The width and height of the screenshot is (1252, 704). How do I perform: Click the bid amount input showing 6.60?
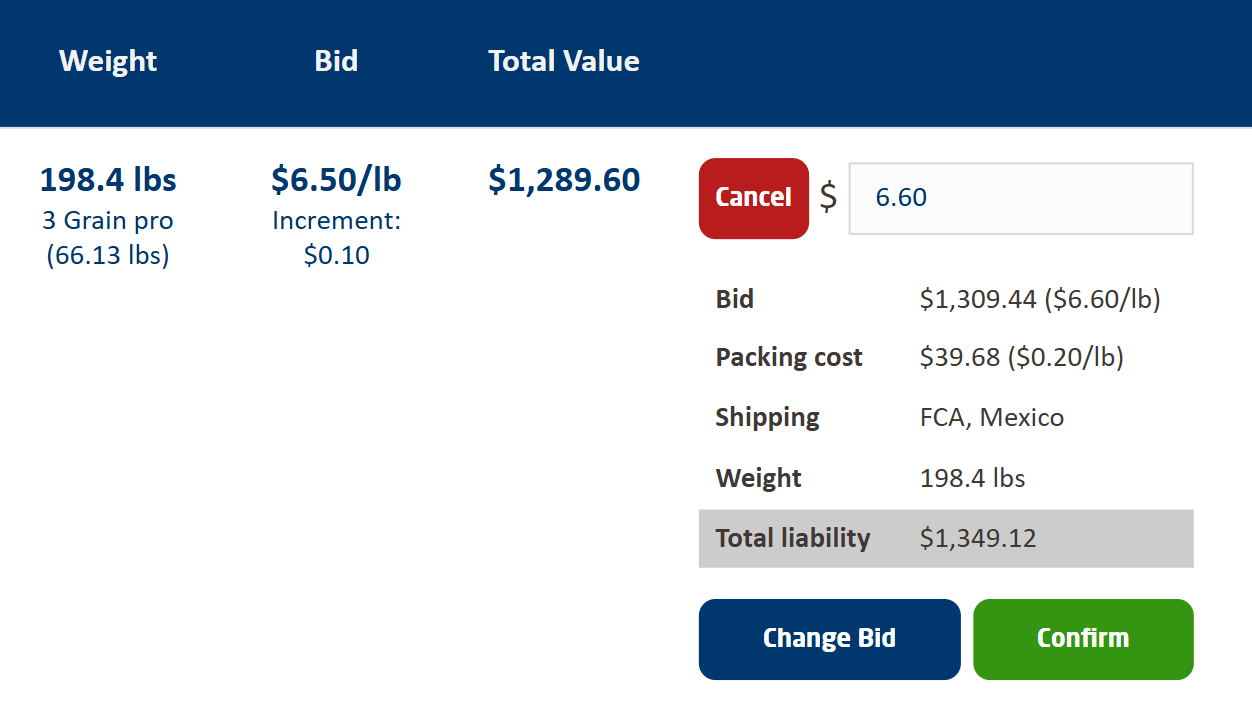point(1020,198)
